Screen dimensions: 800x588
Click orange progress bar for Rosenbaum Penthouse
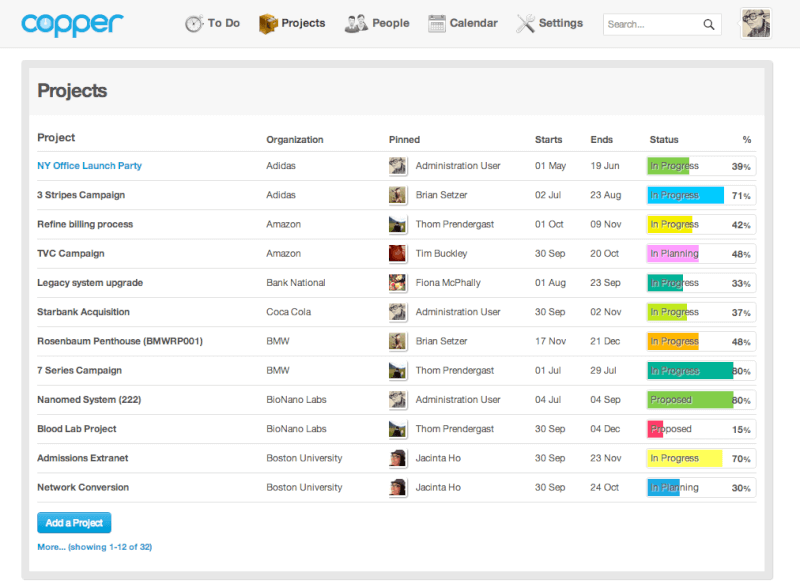[x=673, y=341]
